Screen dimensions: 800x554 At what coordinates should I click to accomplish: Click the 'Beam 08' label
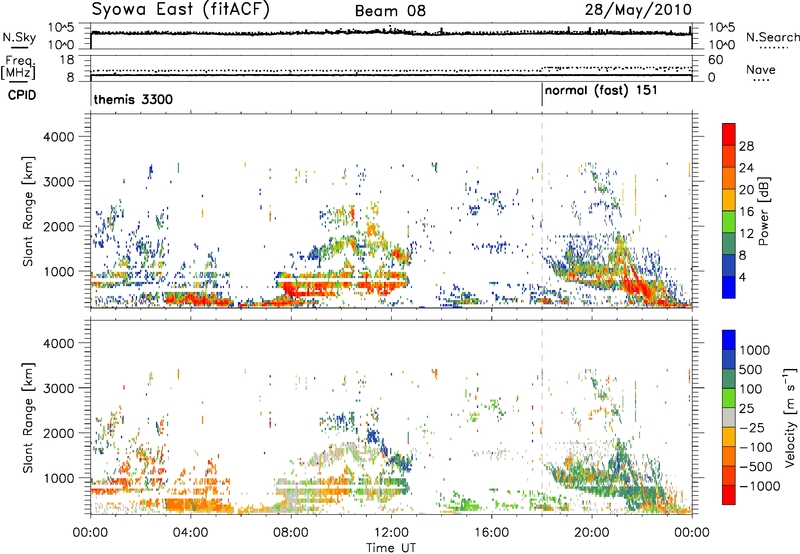(390, 11)
